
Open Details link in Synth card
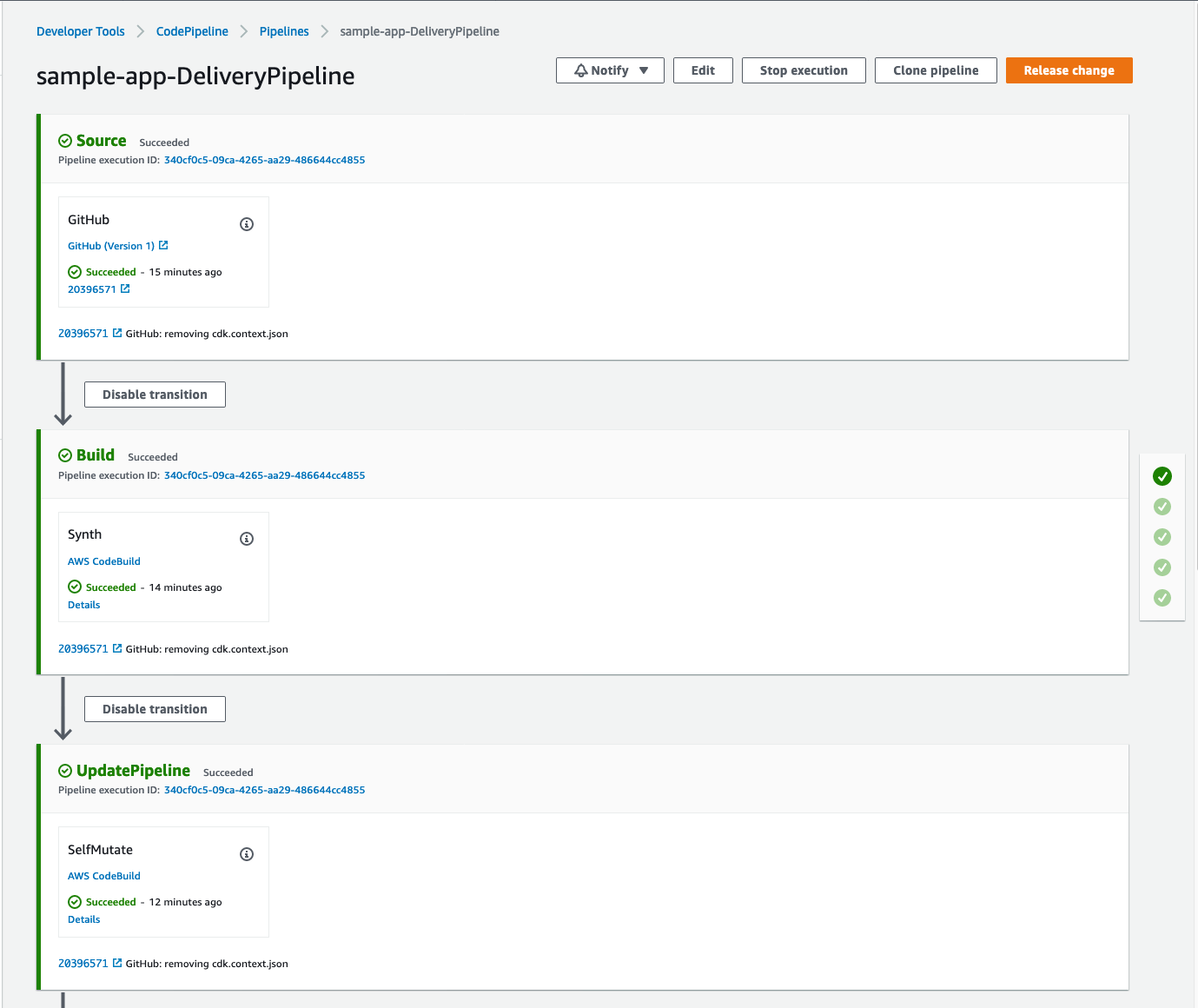[x=84, y=605]
